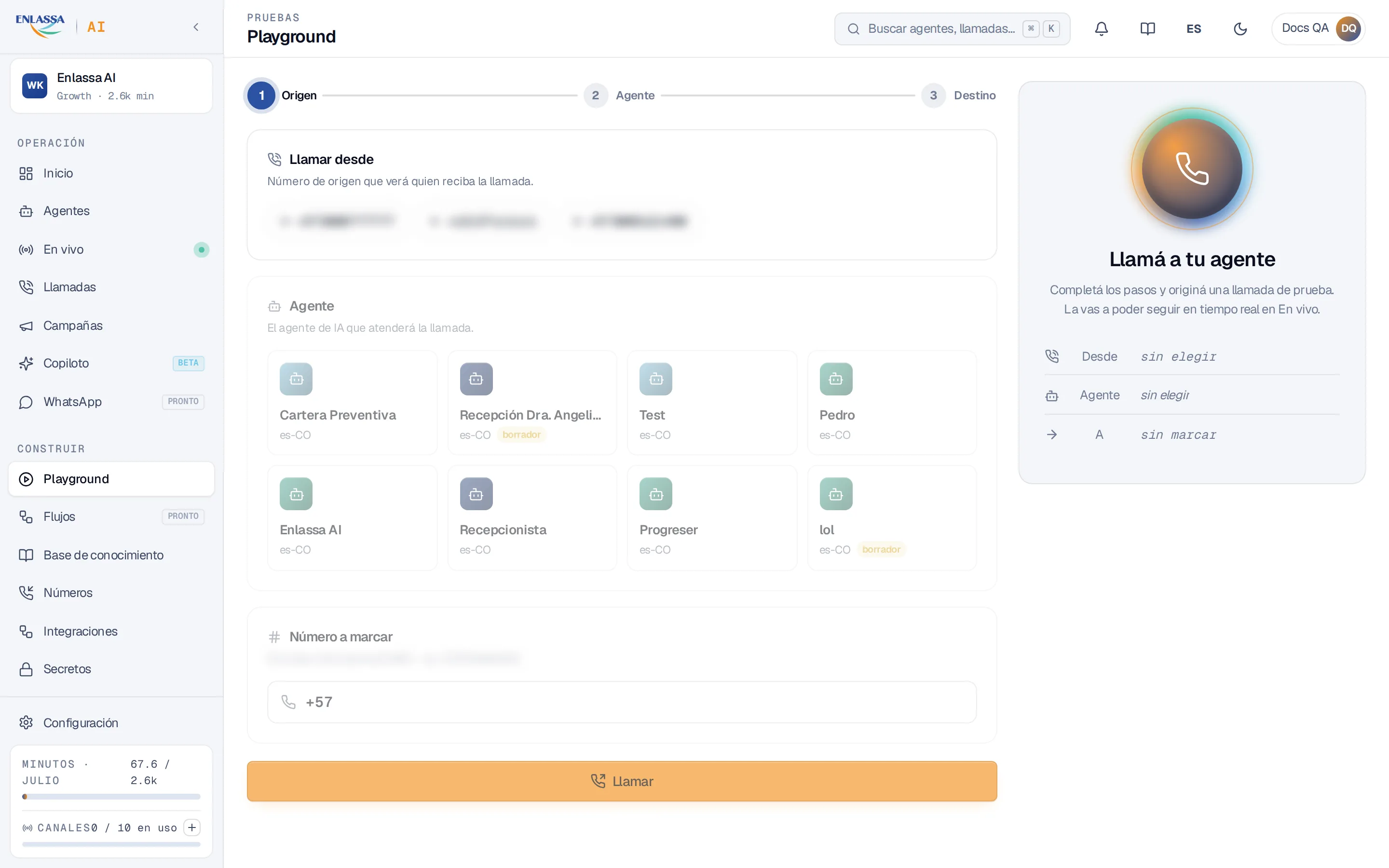The width and height of the screenshot is (1389, 868).
Task: Click the Copiloto sparkle icon
Action: pyautogui.click(x=26, y=364)
